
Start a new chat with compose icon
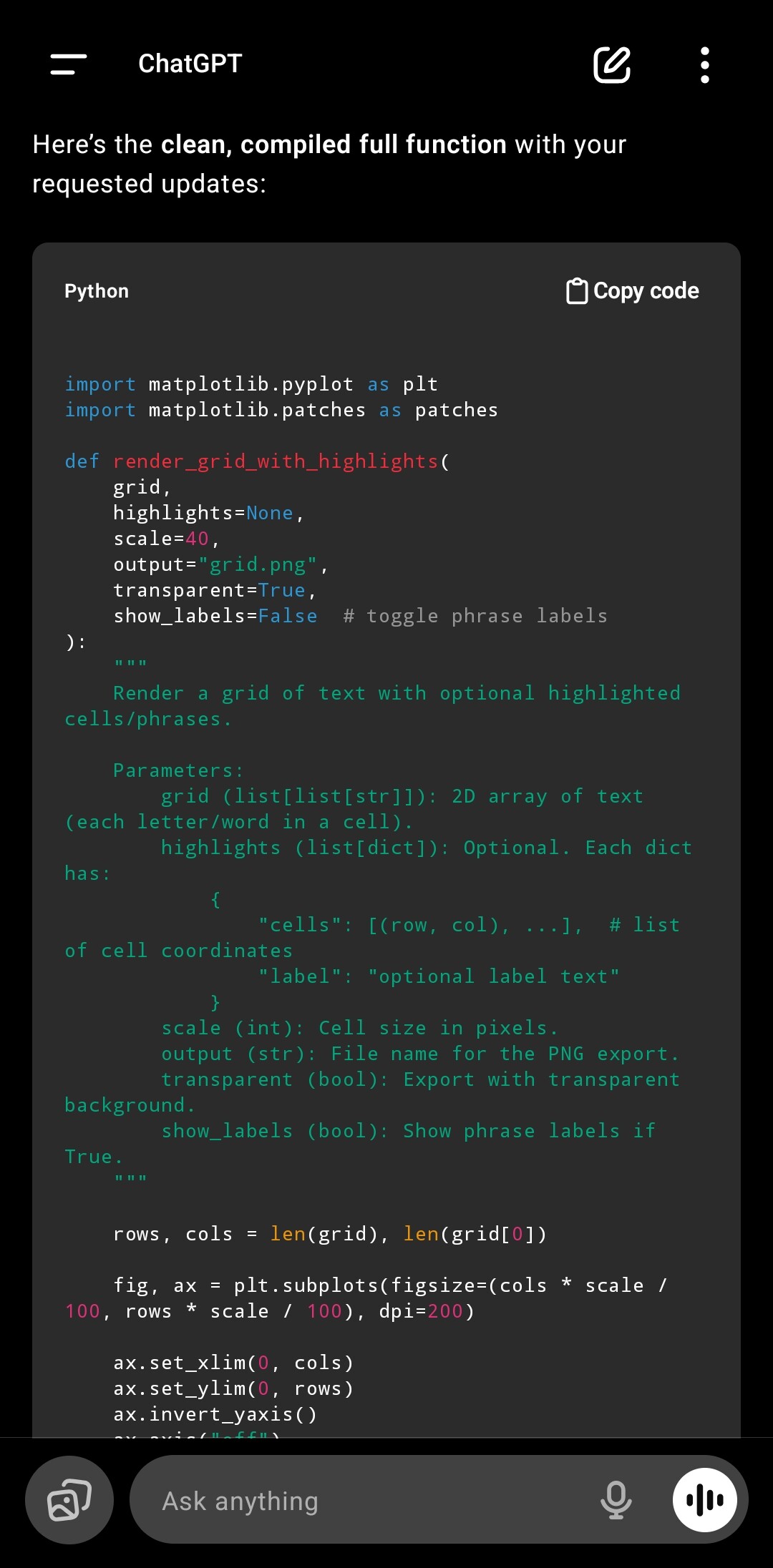point(612,65)
